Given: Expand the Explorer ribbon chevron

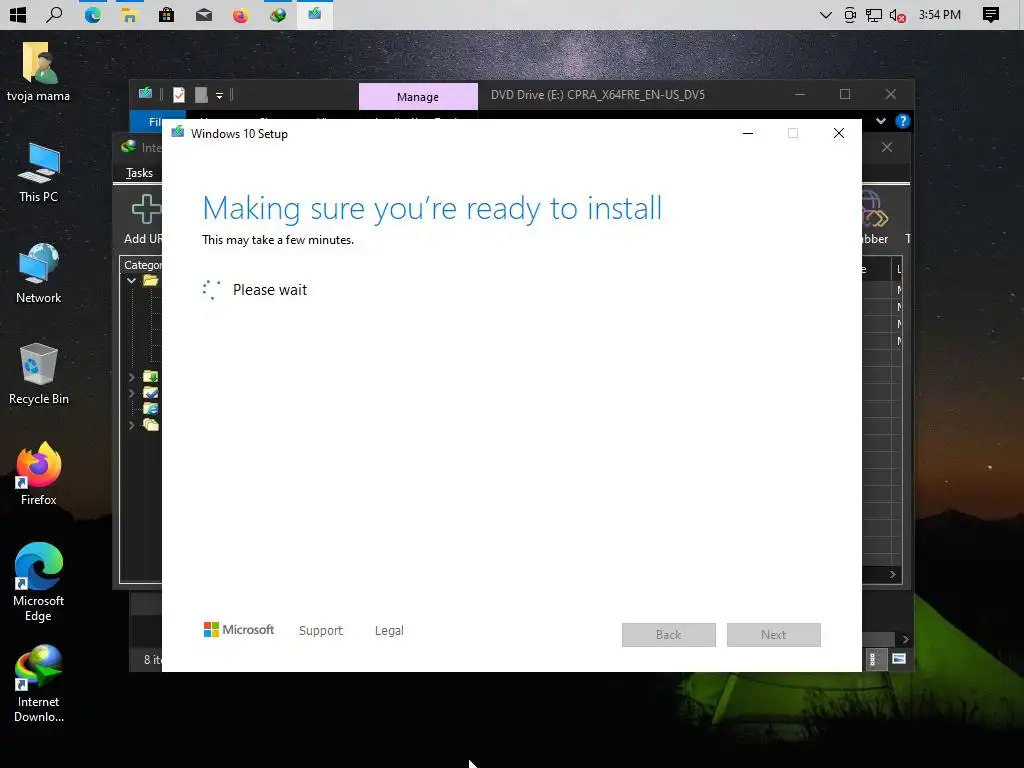Looking at the screenshot, I should point(880,121).
